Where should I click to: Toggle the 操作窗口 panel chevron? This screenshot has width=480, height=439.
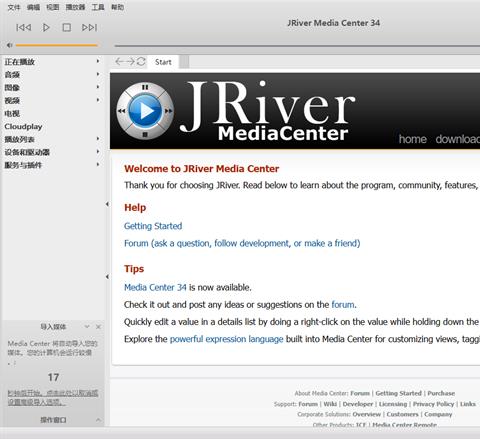(x=98, y=420)
